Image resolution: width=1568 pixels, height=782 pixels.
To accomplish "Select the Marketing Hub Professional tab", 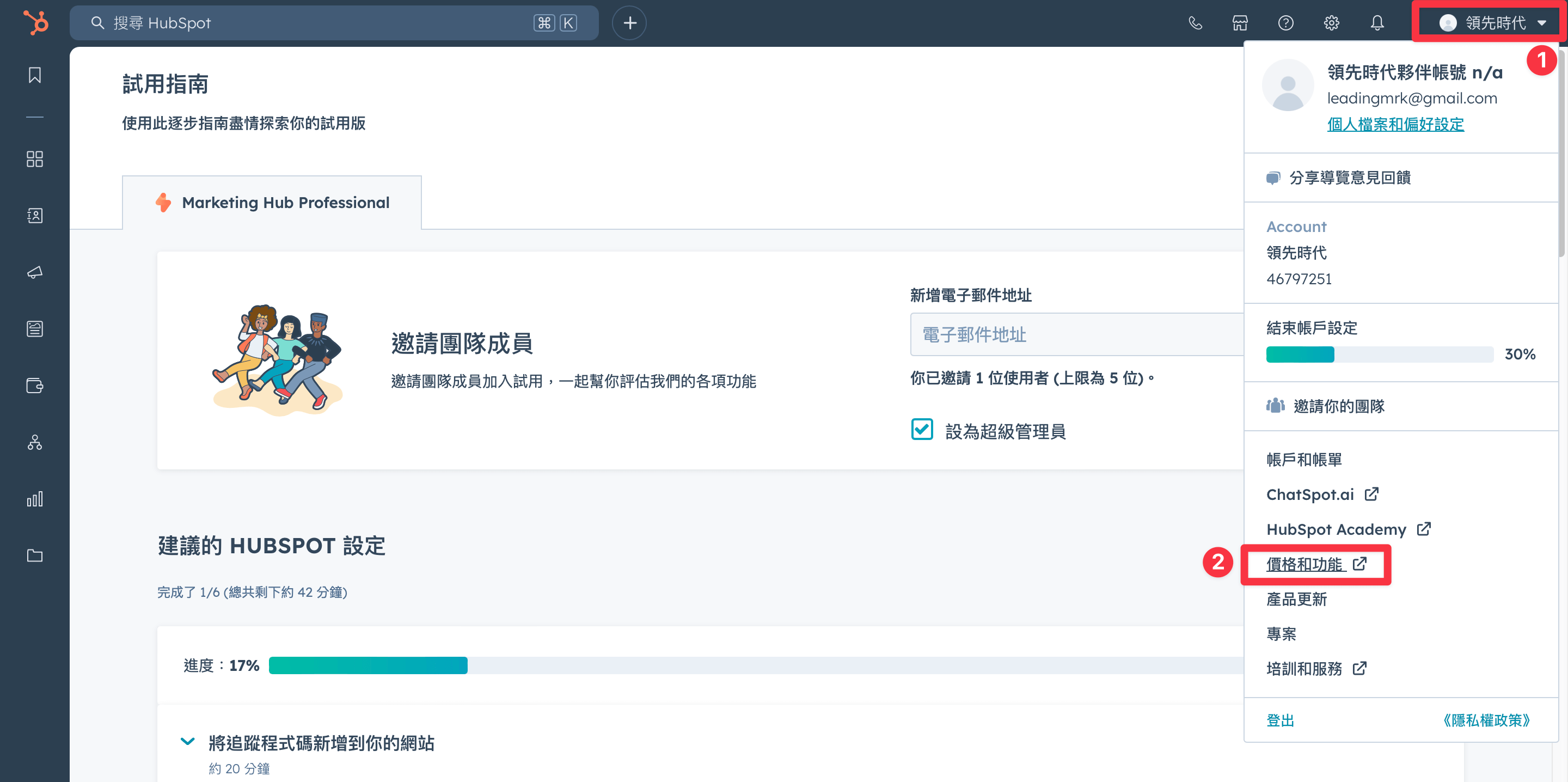I will point(272,202).
